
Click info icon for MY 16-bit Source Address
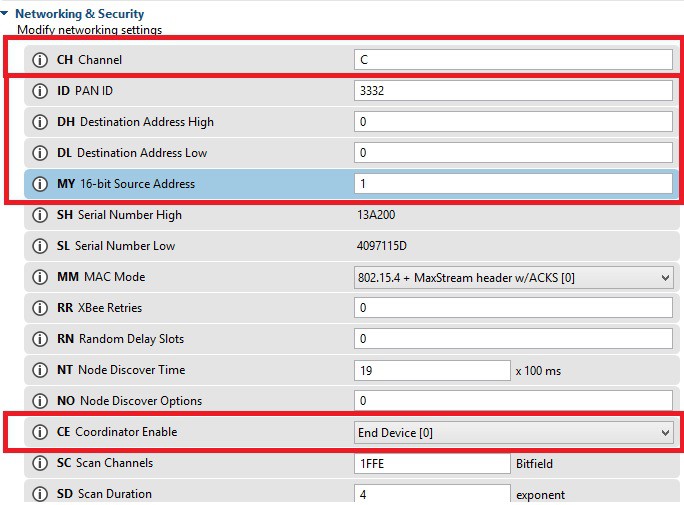click(x=40, y=184)
